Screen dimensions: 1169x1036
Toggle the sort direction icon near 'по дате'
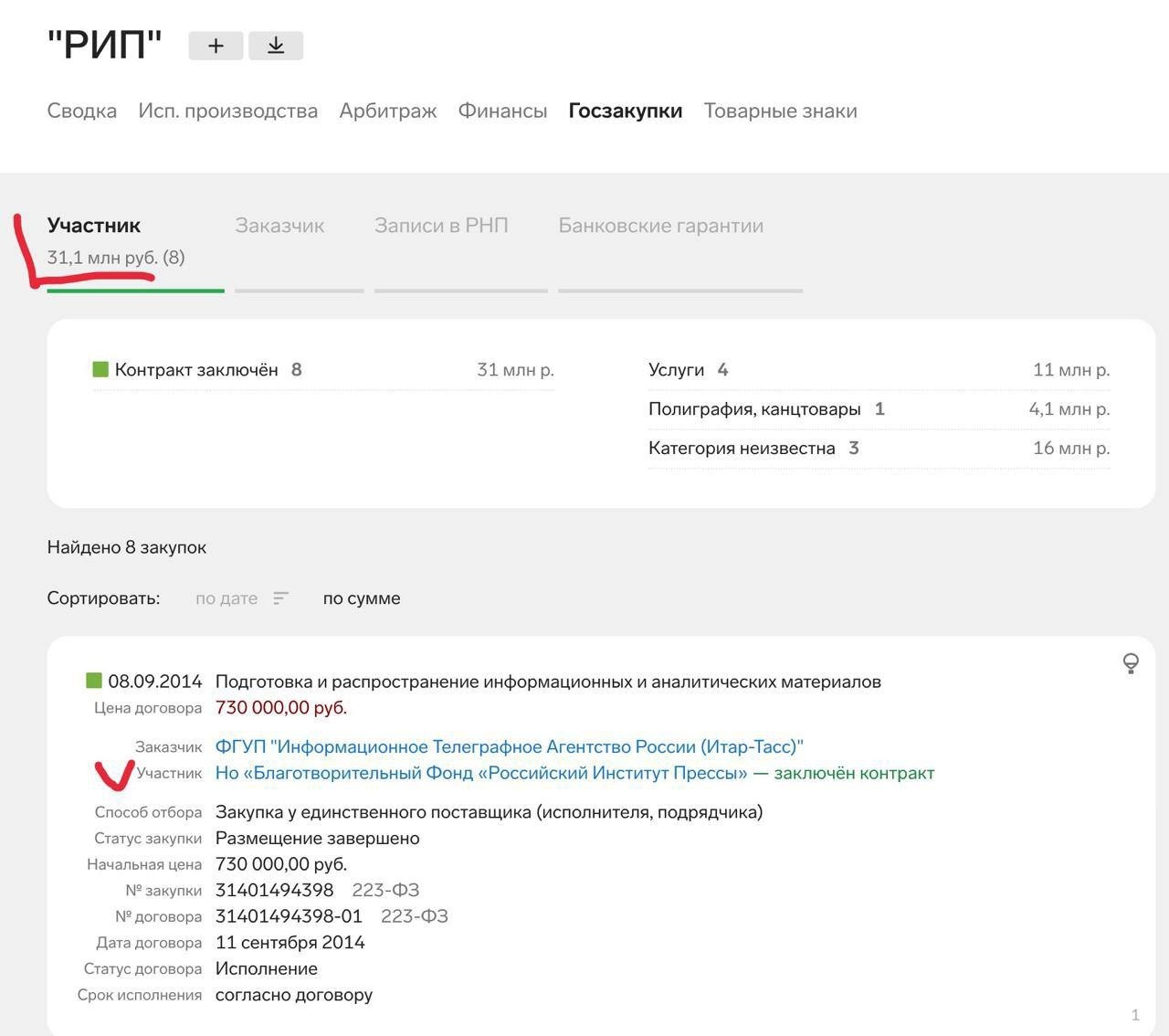280,598
